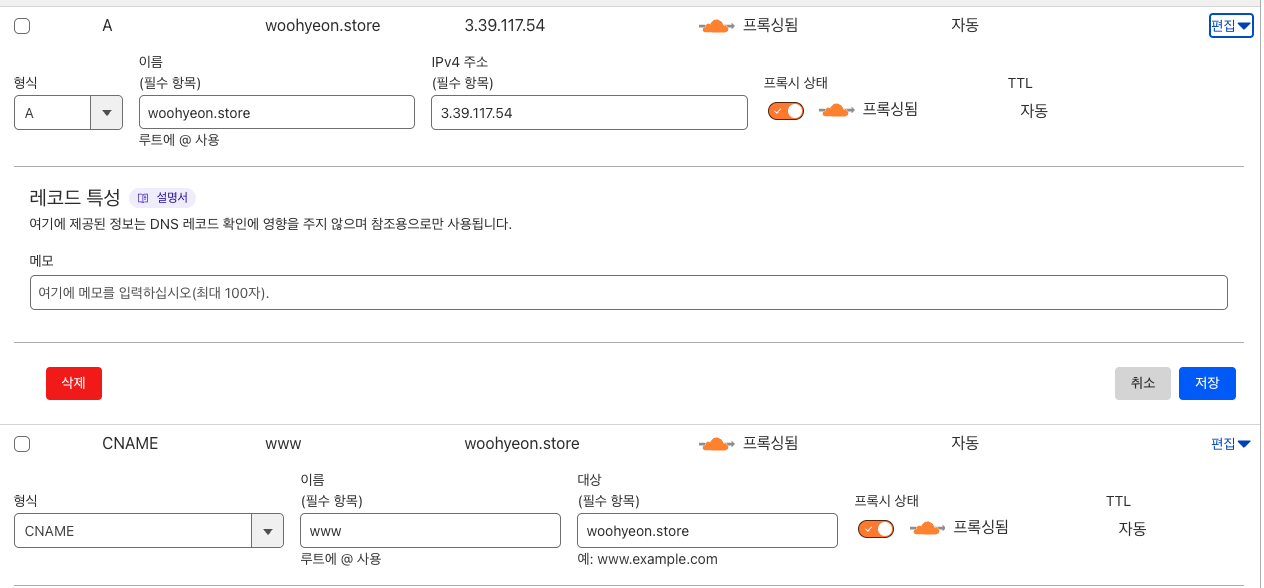Collapse the CNAME record 편집 expander
The height and width of the screenshot is (588, 1264).
tap(1231, 443)
